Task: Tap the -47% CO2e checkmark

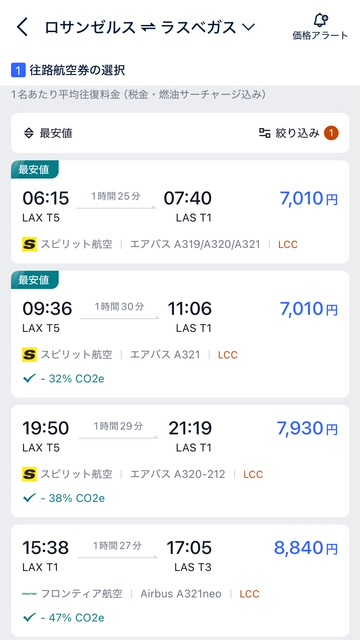Action: click(29, 618)
